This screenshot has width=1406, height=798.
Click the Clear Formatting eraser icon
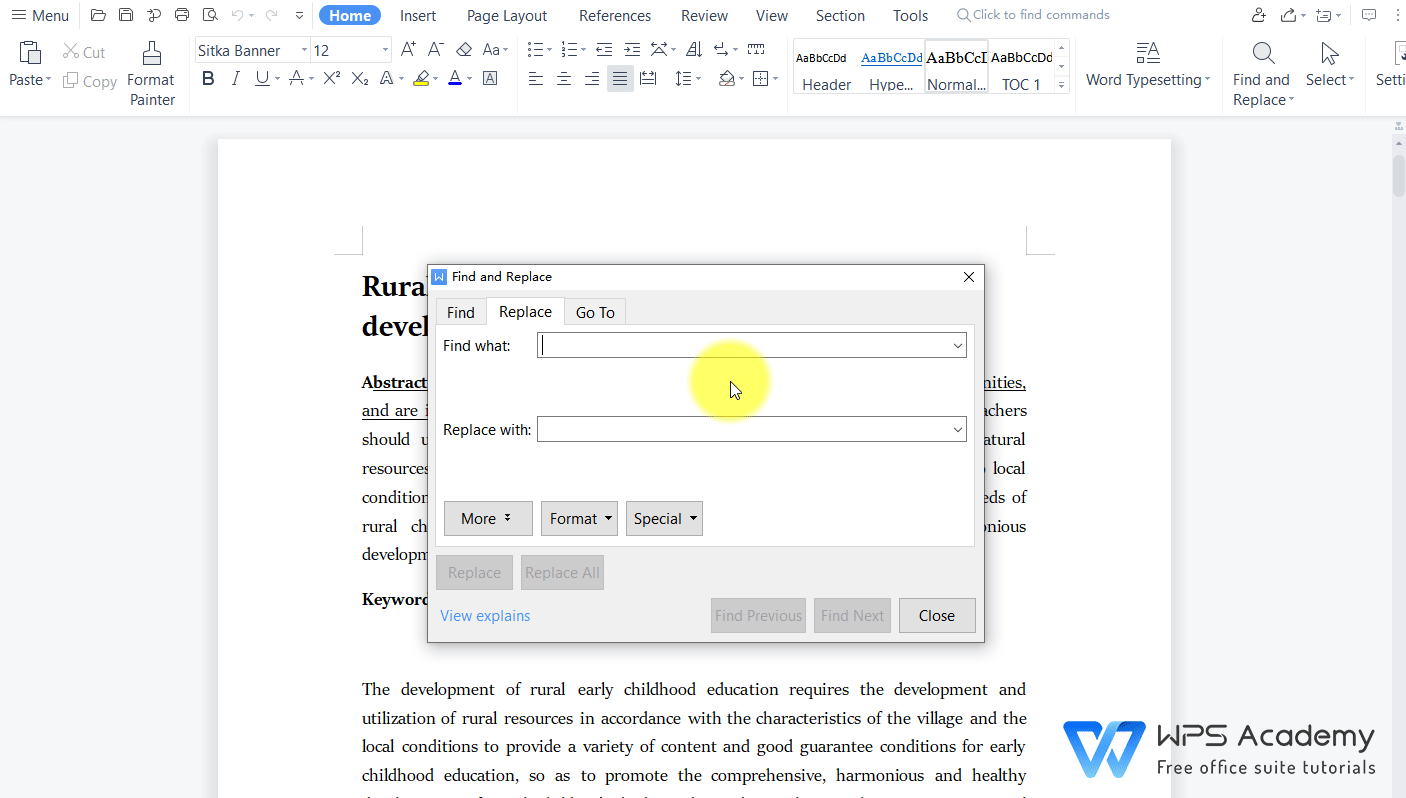[x=463, y=48]
